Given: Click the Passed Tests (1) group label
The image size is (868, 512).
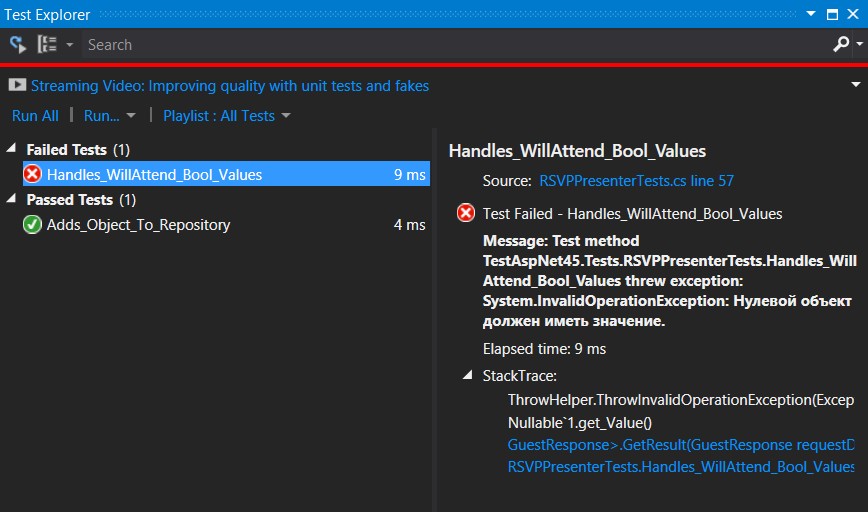Looking at the screenshot, I should [x=81, y=200].
